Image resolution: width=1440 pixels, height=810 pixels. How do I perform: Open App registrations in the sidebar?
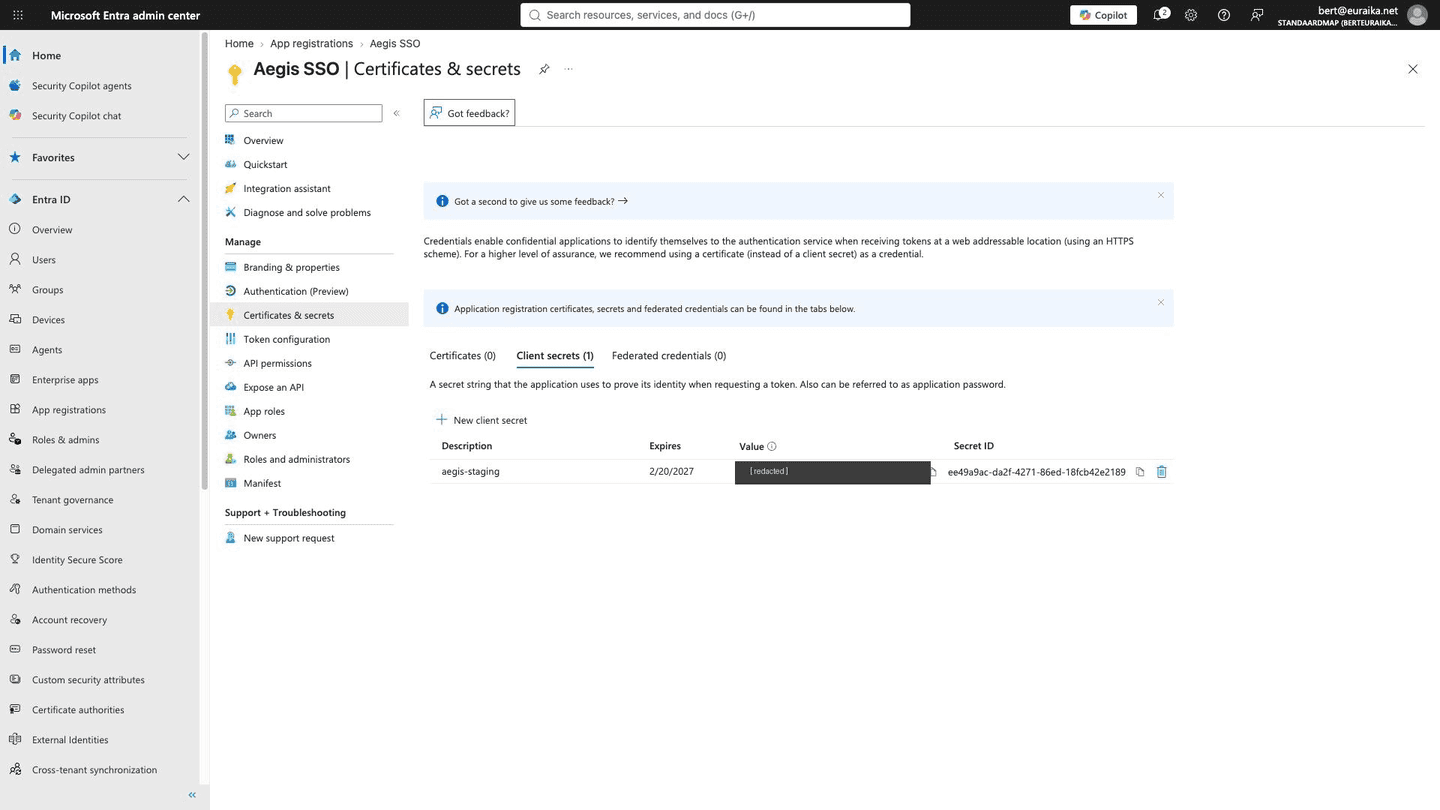click(x=68, y=409)
